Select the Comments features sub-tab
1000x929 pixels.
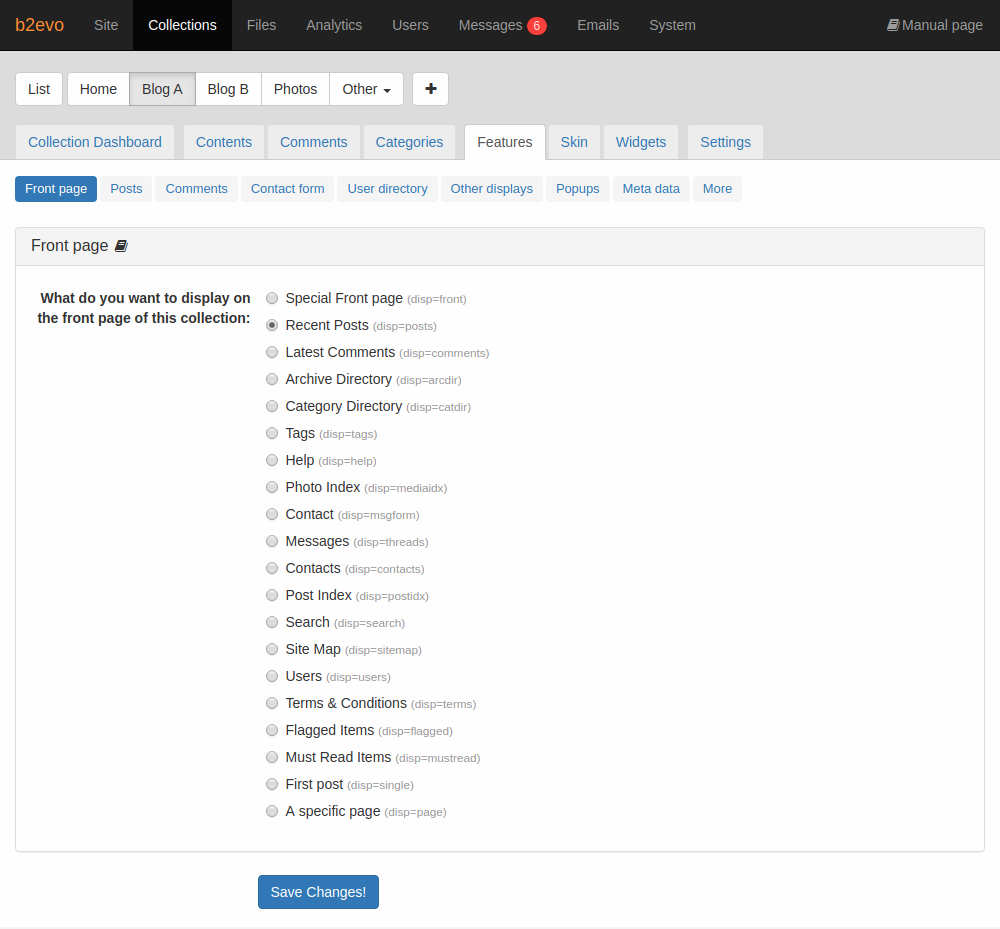[196, 189]
